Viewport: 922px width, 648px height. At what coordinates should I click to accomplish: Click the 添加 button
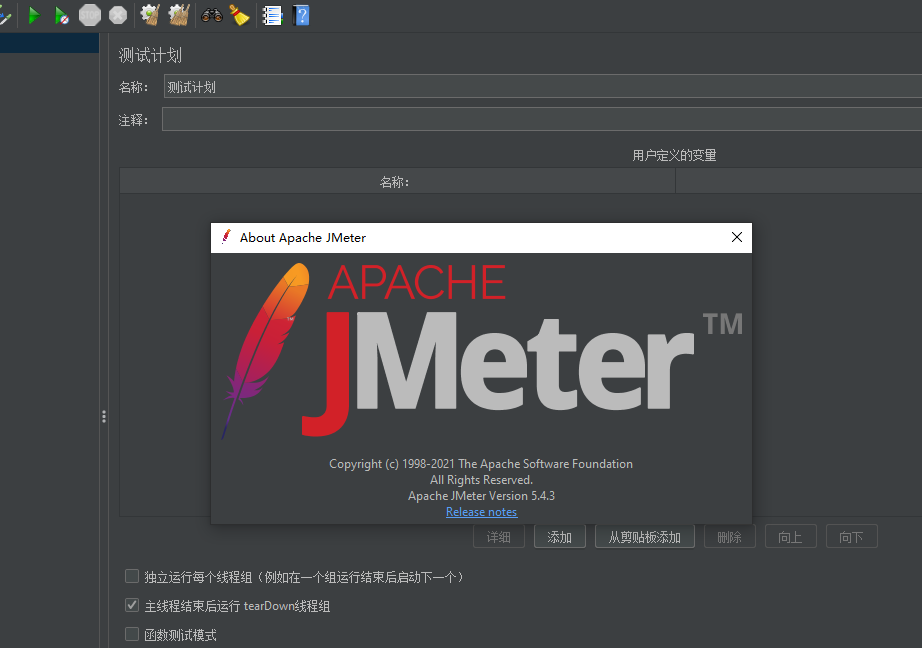click(x=559, y=536)
